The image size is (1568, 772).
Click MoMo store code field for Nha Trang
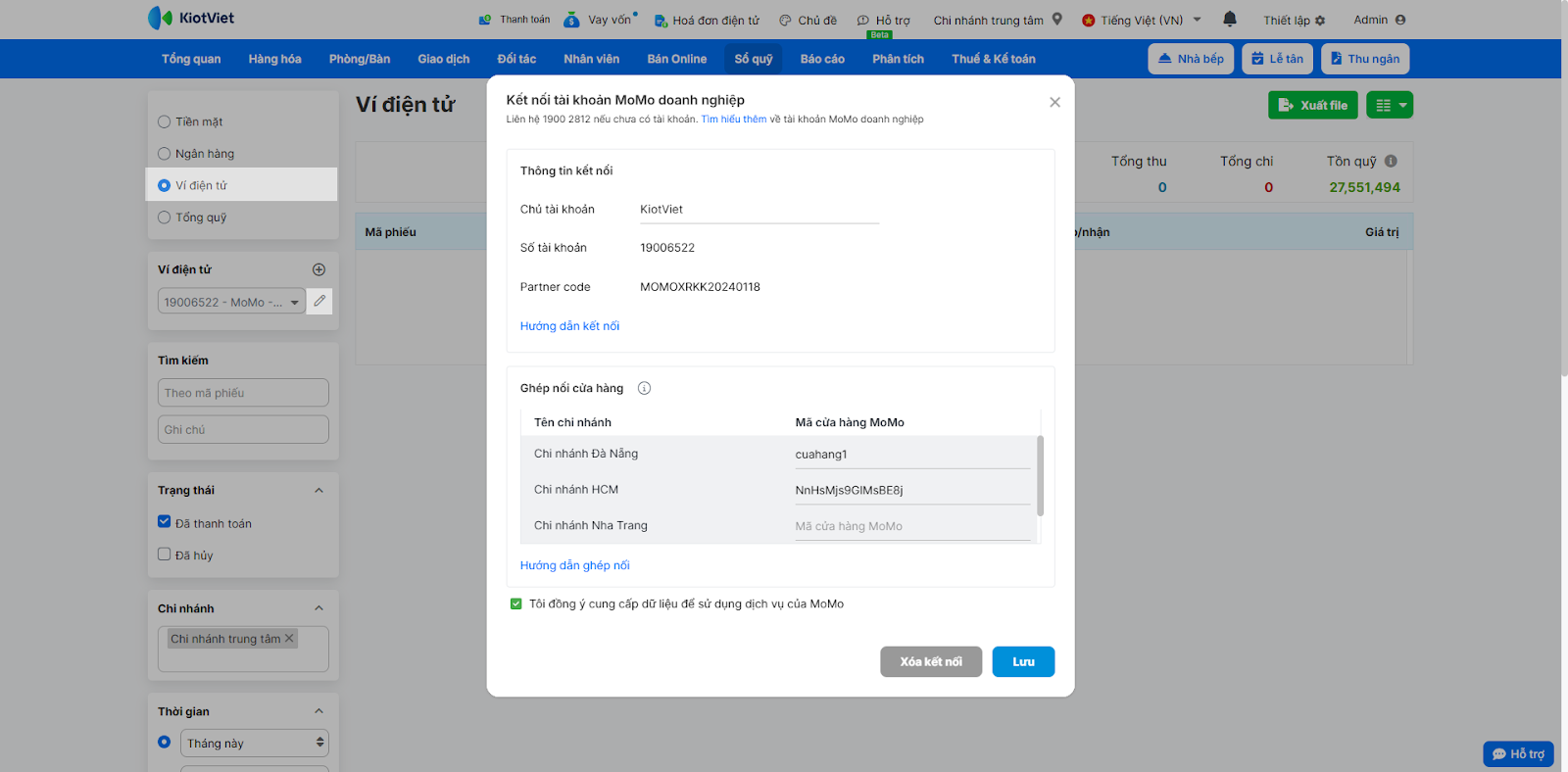click(x=912, y=527)
